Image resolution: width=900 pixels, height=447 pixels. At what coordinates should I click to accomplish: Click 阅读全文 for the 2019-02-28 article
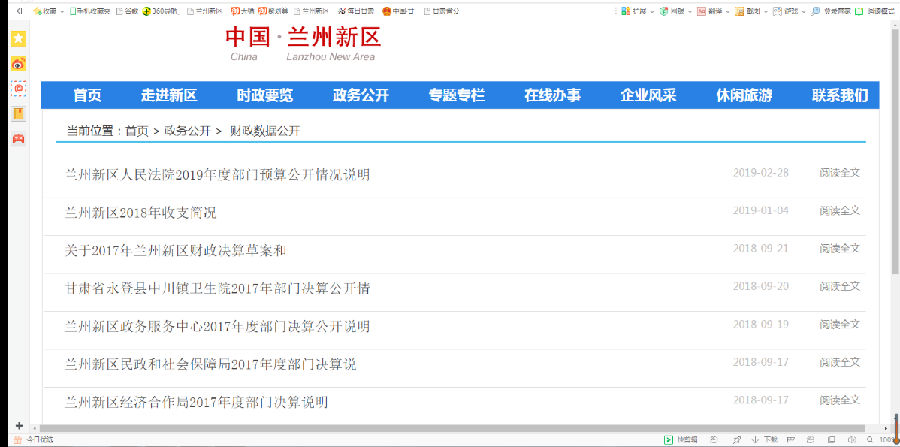click(839, 173)
